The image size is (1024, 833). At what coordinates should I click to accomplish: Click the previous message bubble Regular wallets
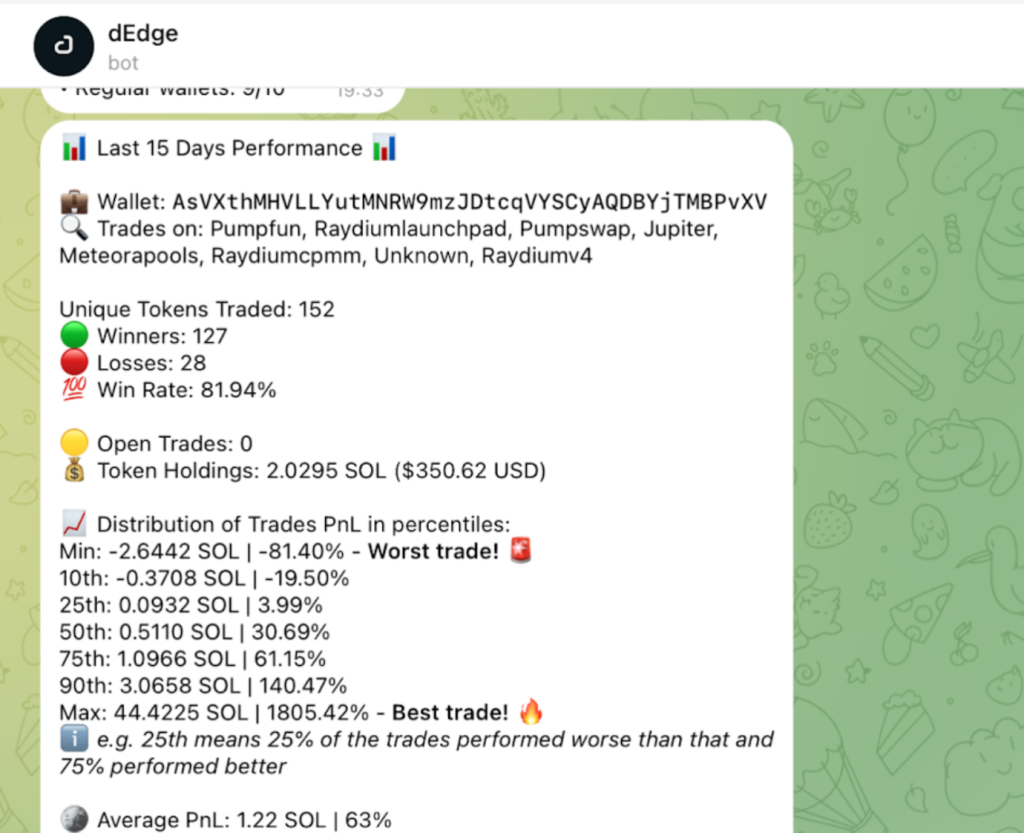pos(223,98)
